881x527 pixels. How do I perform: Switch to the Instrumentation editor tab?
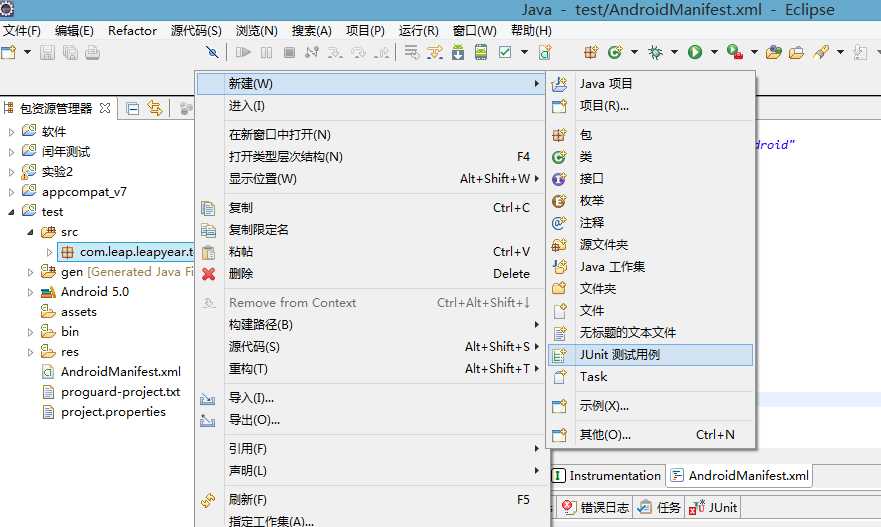[608, 476]
